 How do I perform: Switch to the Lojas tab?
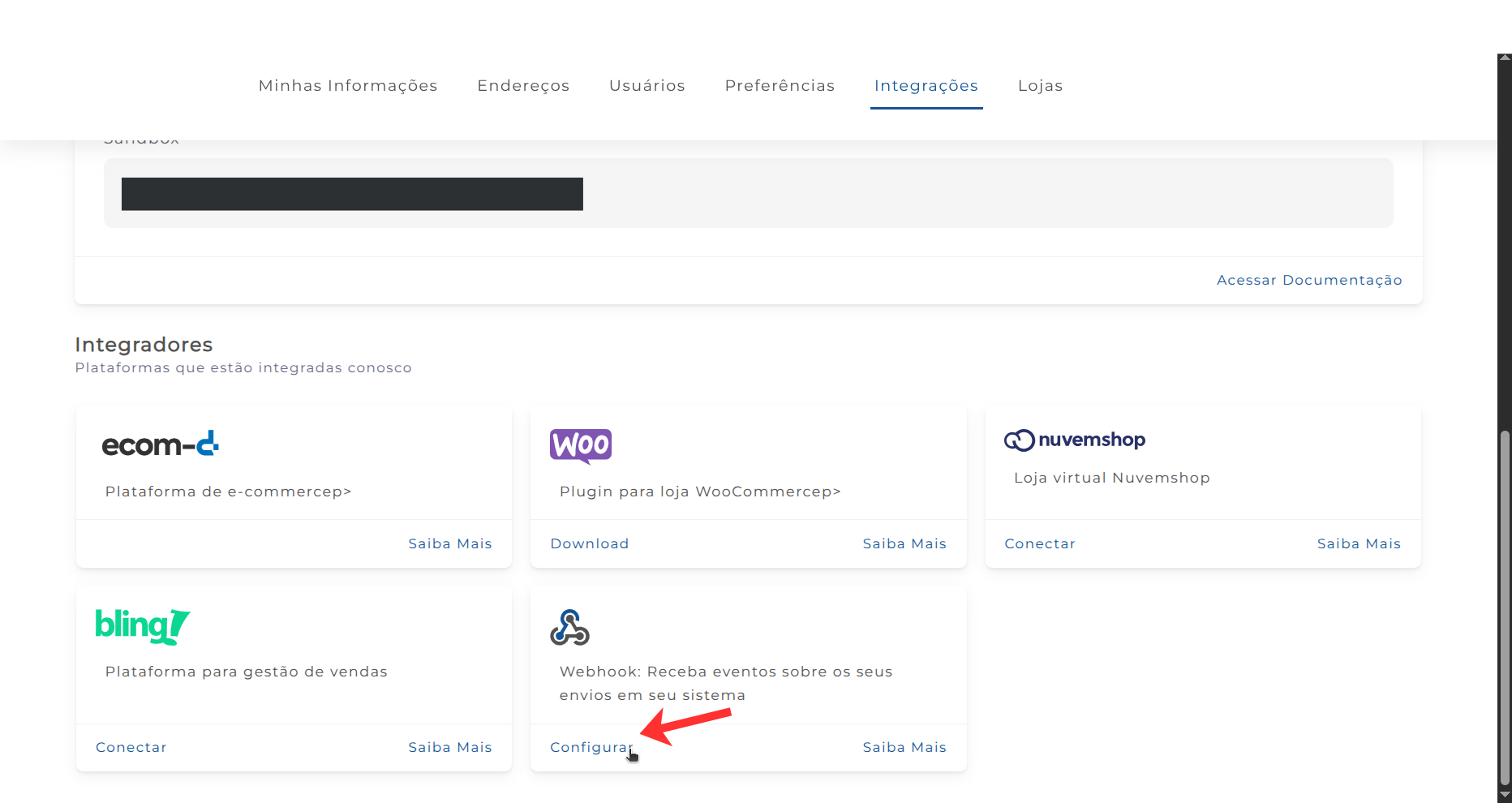(x=1040, y=86)
